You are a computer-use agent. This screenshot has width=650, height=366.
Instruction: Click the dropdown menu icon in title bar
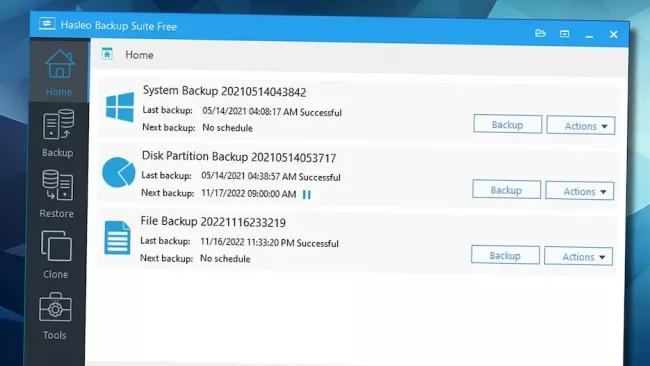(564, 34)
